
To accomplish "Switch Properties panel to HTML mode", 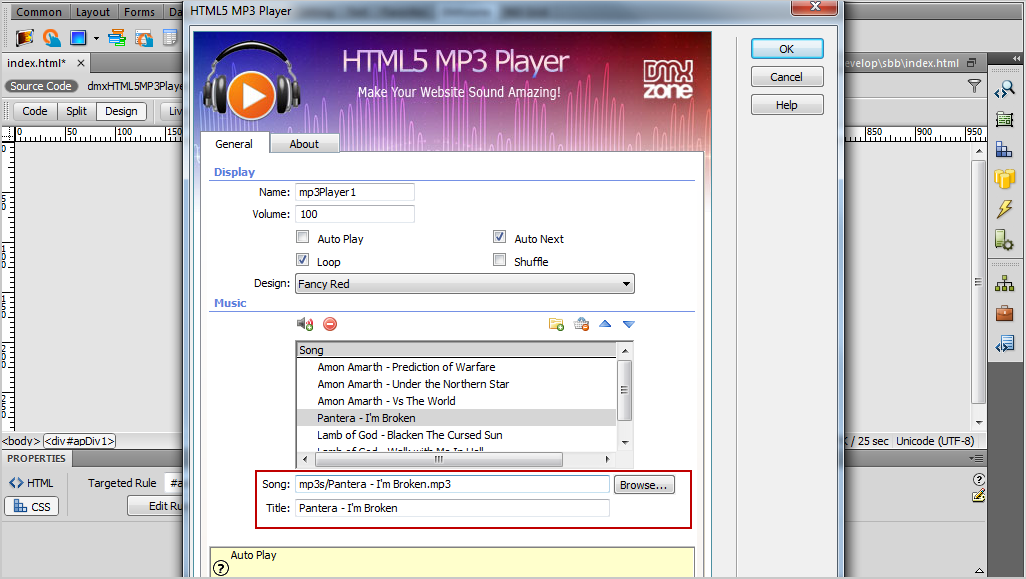I will pos(31,483).
